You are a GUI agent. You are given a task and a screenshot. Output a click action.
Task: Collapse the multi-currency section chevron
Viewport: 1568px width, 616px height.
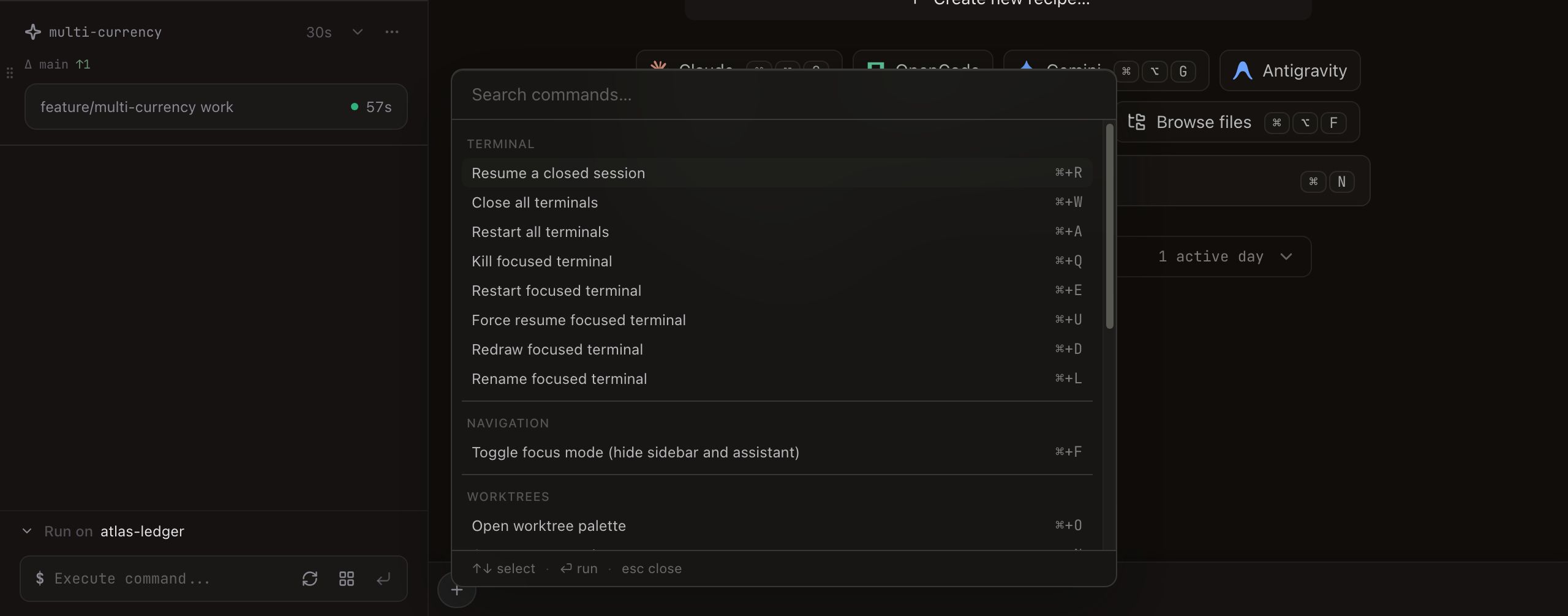point(358,32)
